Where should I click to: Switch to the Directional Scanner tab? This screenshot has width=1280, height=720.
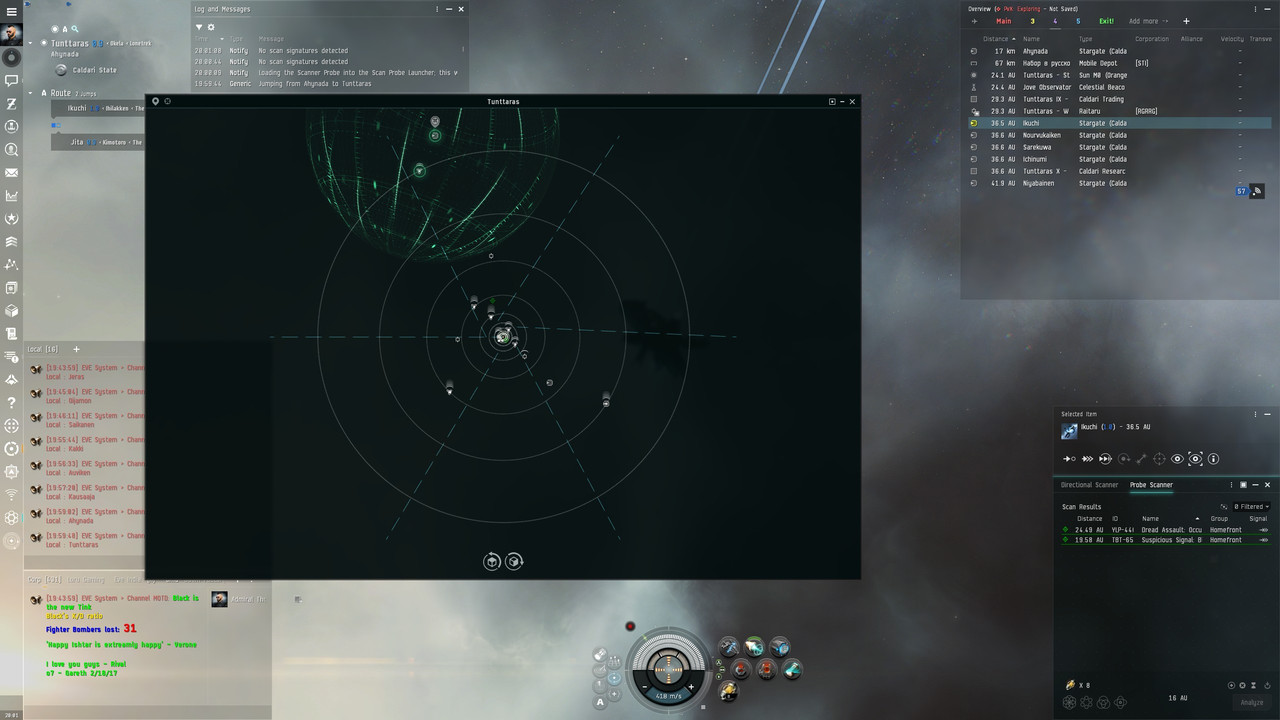1089,485
